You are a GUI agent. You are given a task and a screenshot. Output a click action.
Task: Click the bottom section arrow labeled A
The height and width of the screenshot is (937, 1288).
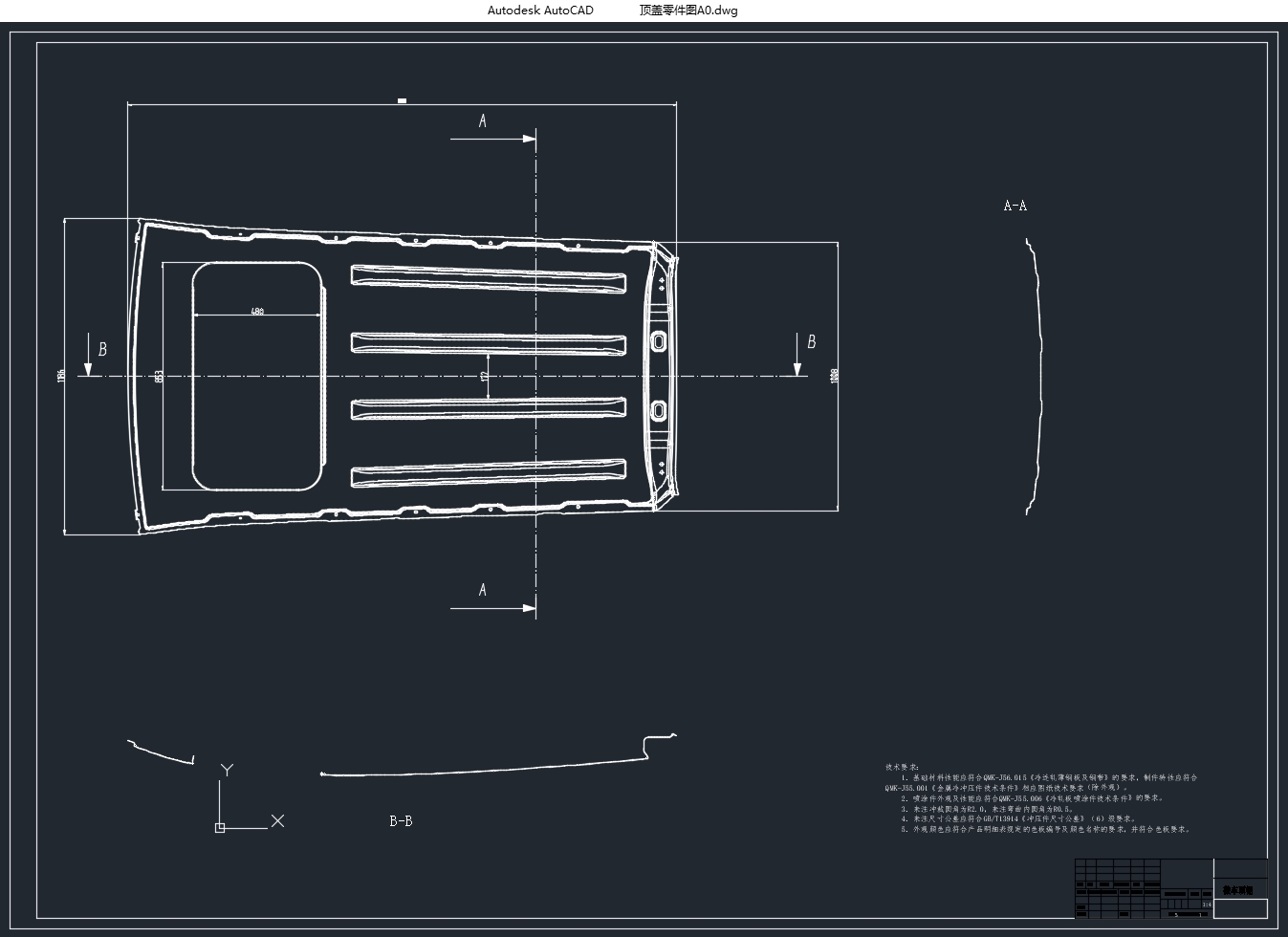[492, 607]
